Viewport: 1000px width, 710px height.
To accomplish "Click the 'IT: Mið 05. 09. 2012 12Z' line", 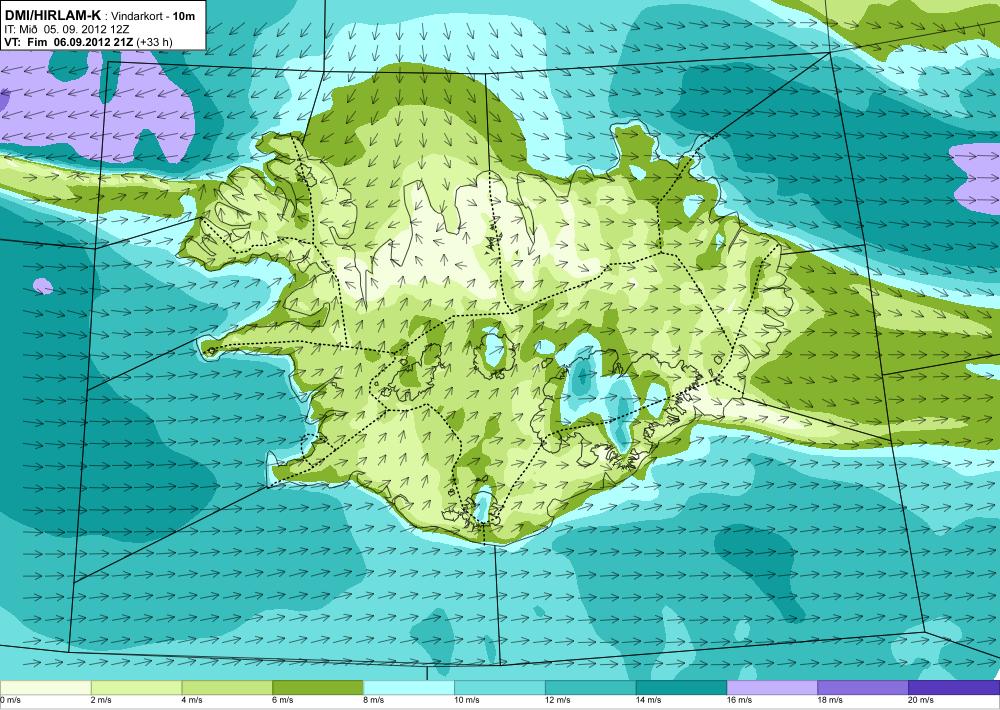I will [67, 29].
